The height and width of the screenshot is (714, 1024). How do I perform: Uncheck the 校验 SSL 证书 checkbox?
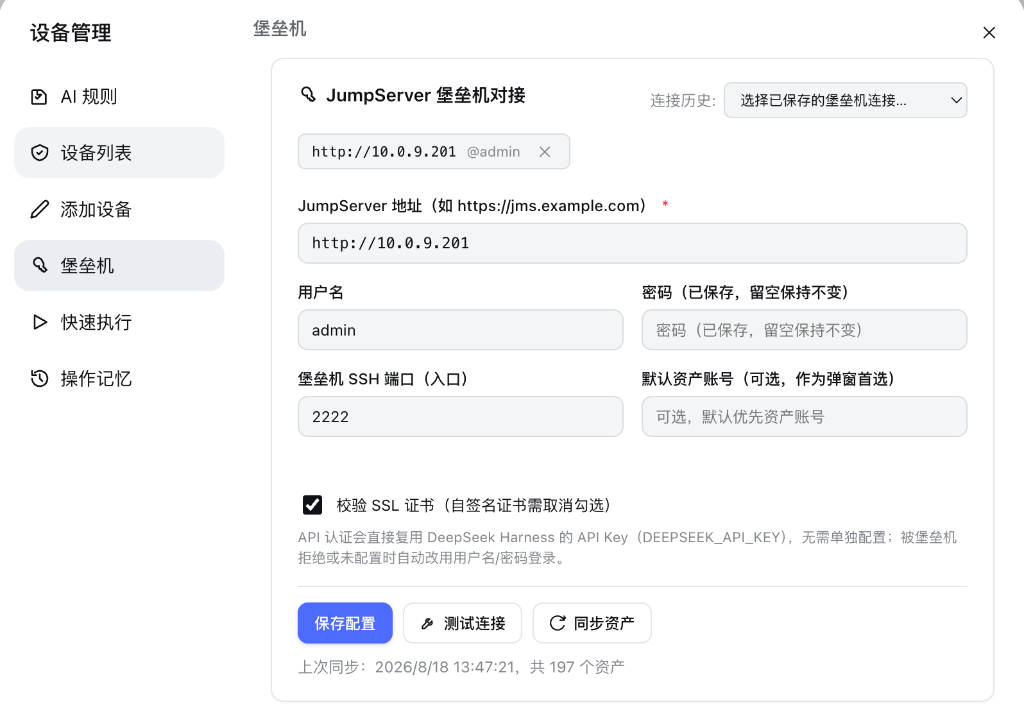312,505
